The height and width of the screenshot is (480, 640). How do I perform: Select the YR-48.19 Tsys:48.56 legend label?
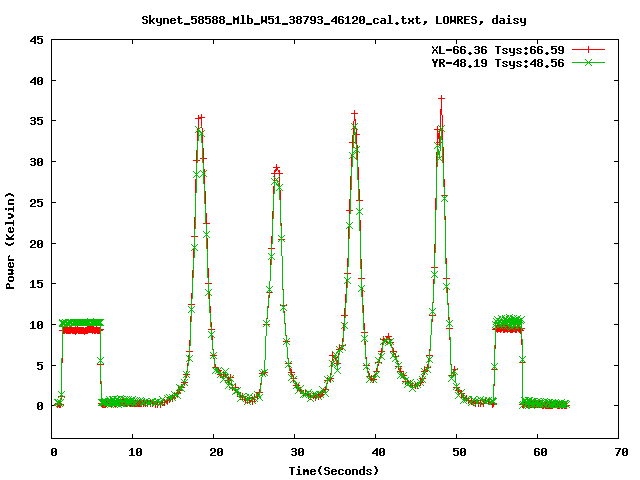(x=498, y=63)
